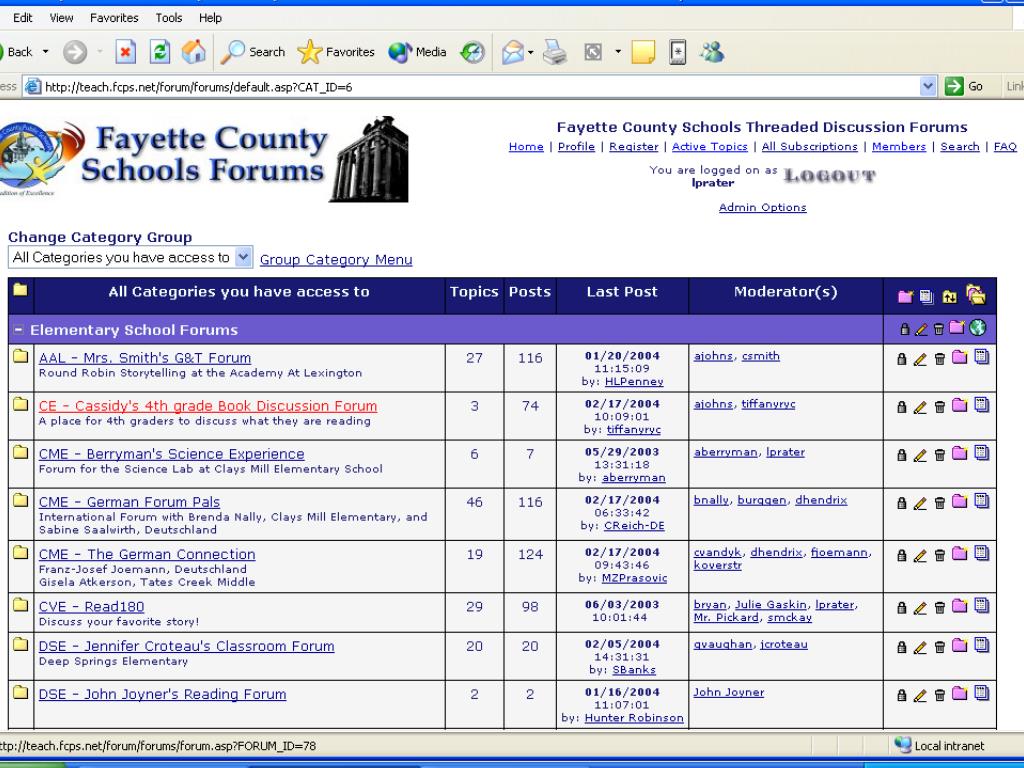1024x768 pixels.
Task: Click the forum order arrows icon in header
Action: (949, 296)
